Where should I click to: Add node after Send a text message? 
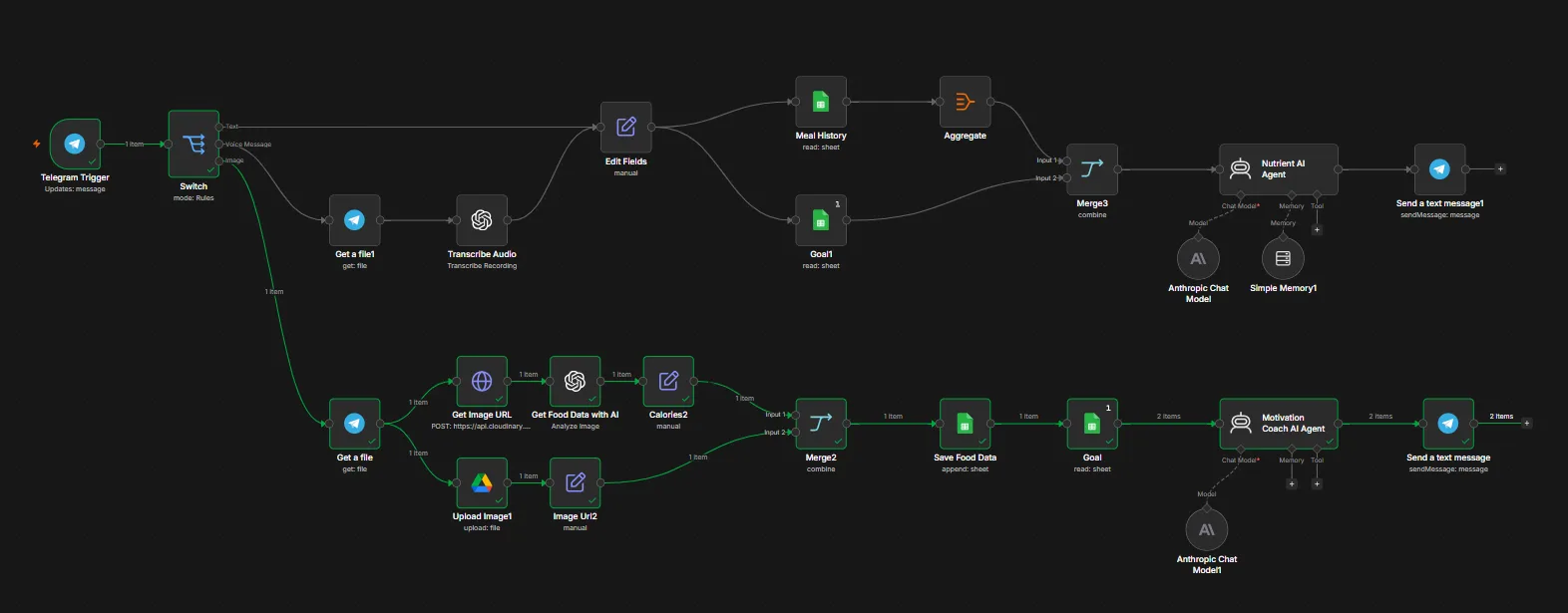pyautogui.click(x=1526, y=424)
